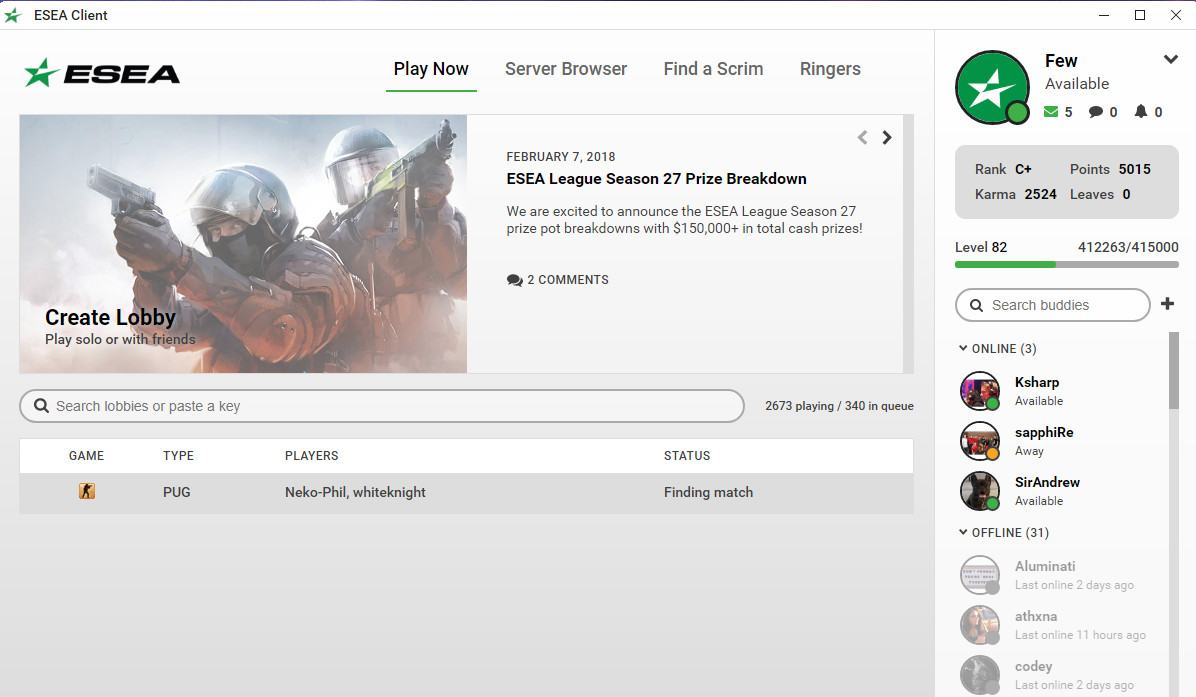Go to next news slide arrow
The image size is (1196, 697).
tap(887, 138)
